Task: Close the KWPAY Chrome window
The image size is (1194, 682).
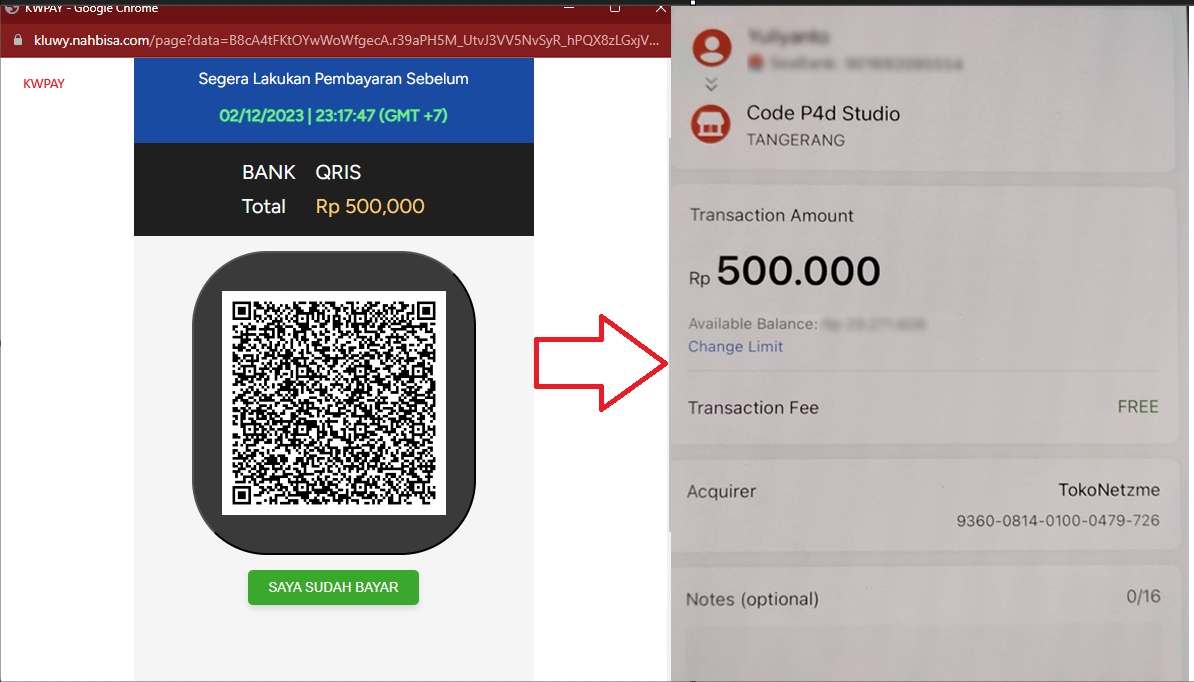Action: click(x=660, y=8)
